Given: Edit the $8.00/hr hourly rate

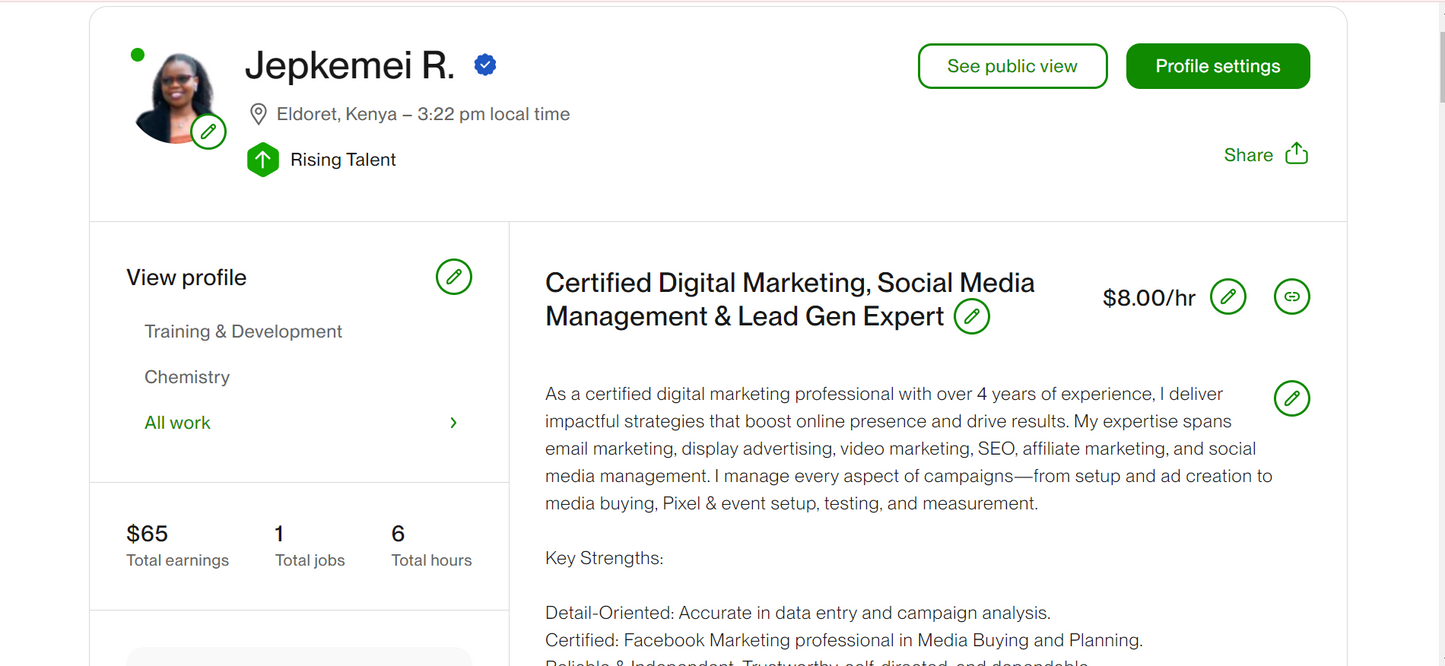Looking at the screenshot, I should pyautogui.click(x=1227, y=297).
